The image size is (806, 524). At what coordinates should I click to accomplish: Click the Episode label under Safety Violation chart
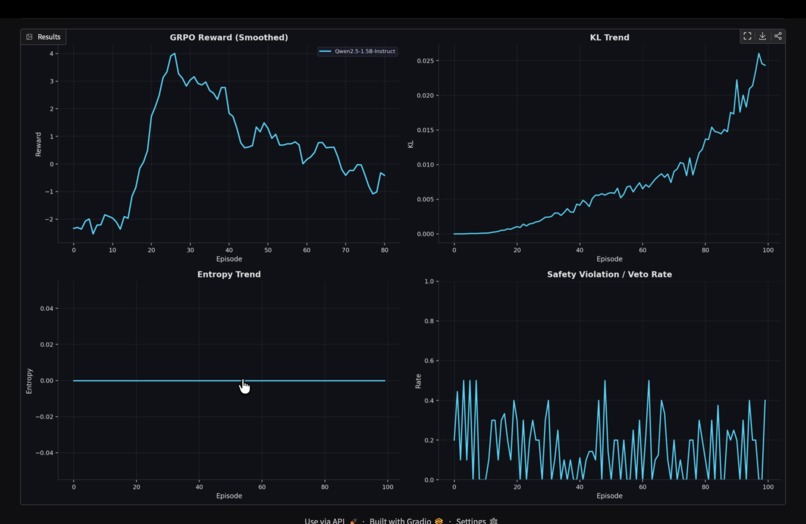[x=609, y=496]
